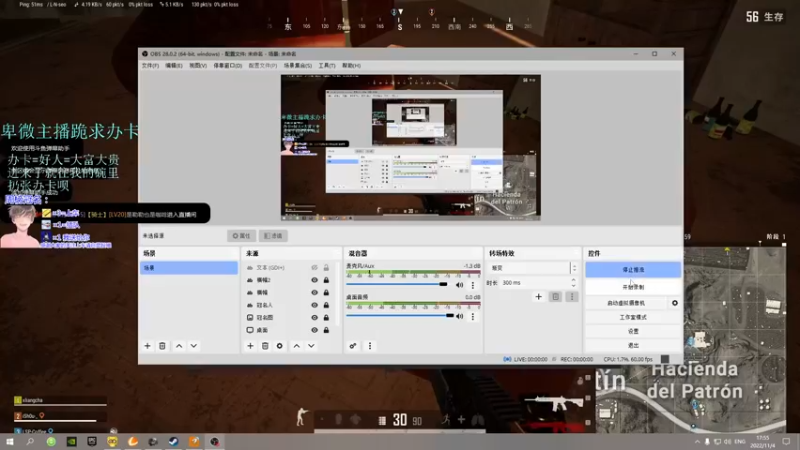800x450 pixels.
Task: Unlock the 桌面 source
Action: (x=326, y=330)
